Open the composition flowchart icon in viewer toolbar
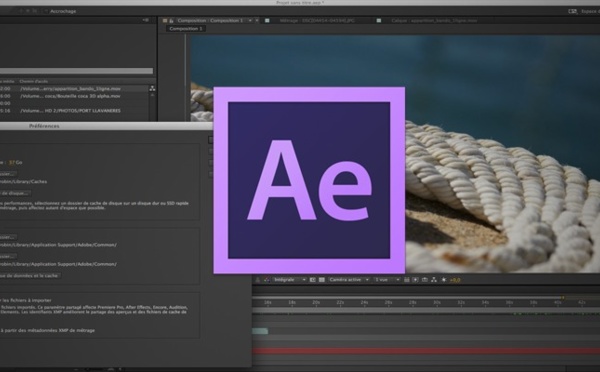The image size is (600, 372). tap(434, 280)
